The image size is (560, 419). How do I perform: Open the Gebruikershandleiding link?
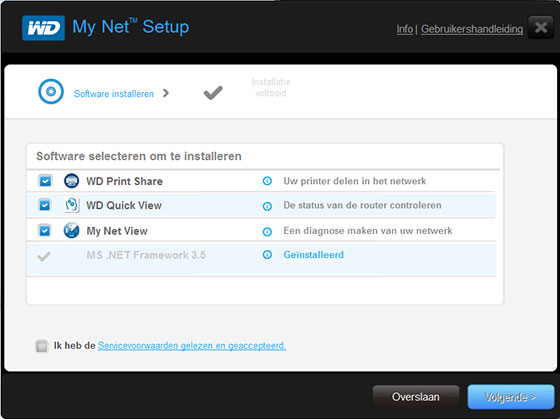[x=472, y=29]
